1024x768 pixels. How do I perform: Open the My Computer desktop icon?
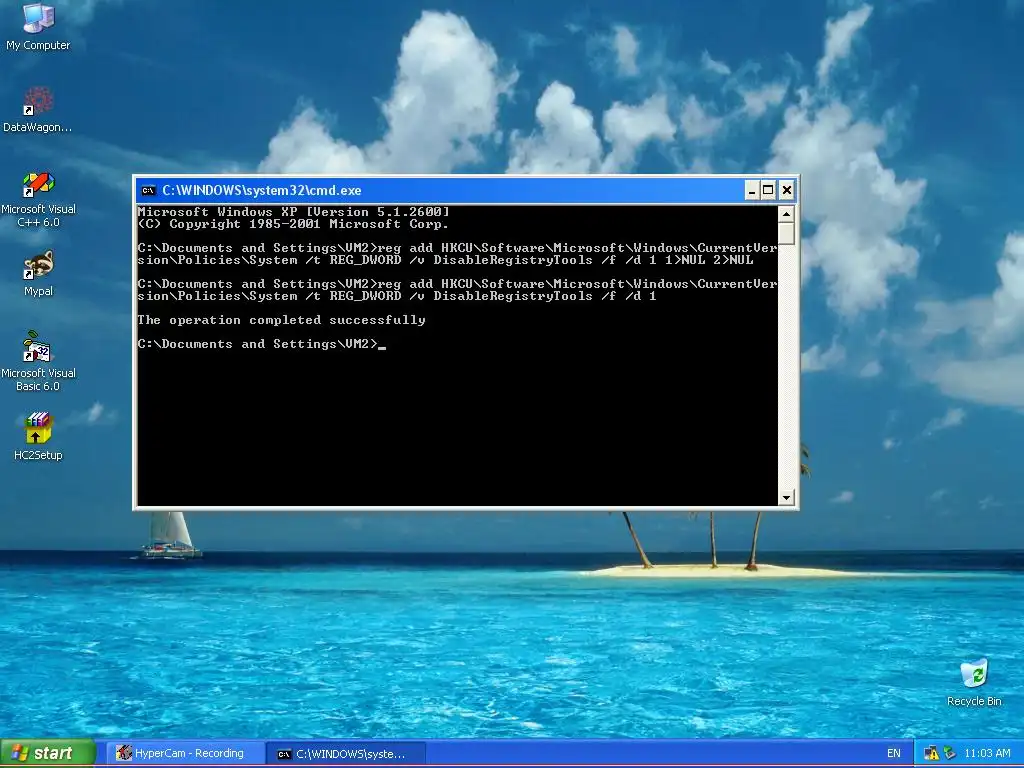coord(38,26)
